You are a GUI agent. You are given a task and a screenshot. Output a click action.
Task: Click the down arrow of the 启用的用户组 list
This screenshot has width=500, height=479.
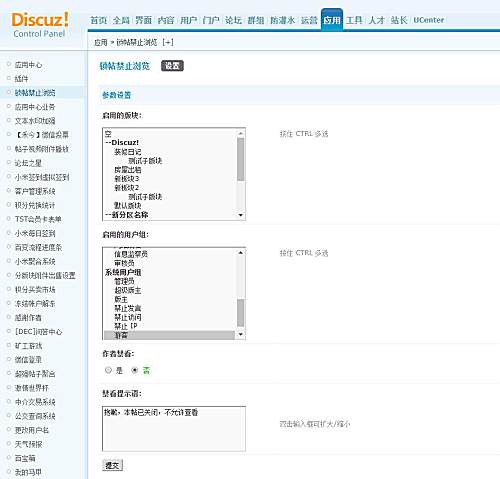(241, 334)
